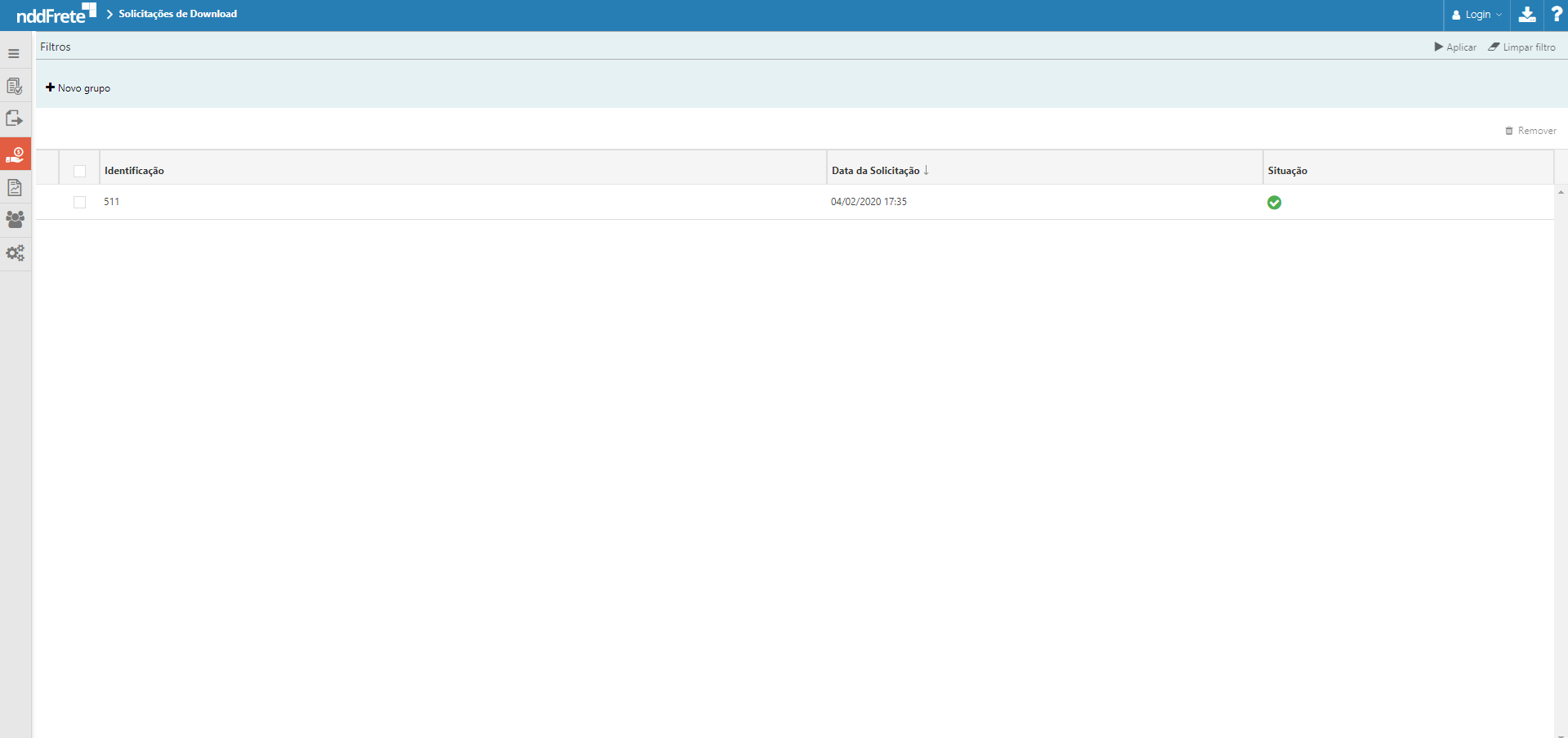Check the row 511 checkbox
Viewport: 1568px width, 738px height.
tap(79, 202)
